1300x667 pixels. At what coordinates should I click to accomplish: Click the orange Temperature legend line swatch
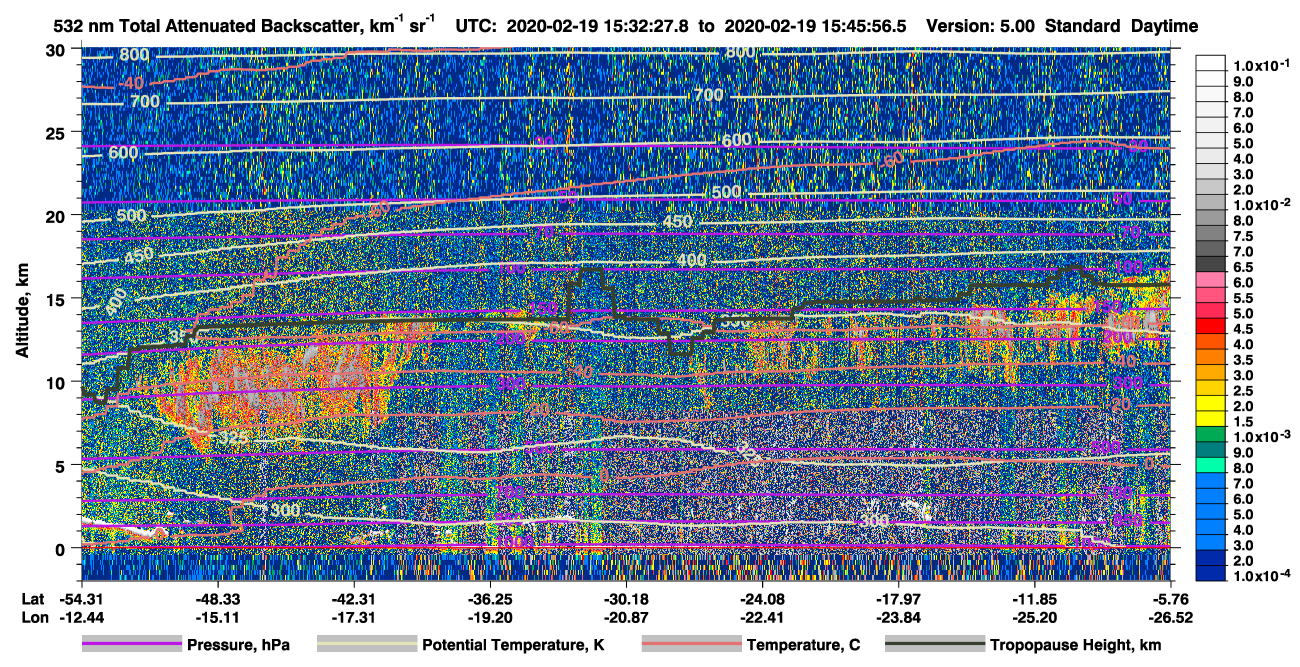[x=690, y=645]
